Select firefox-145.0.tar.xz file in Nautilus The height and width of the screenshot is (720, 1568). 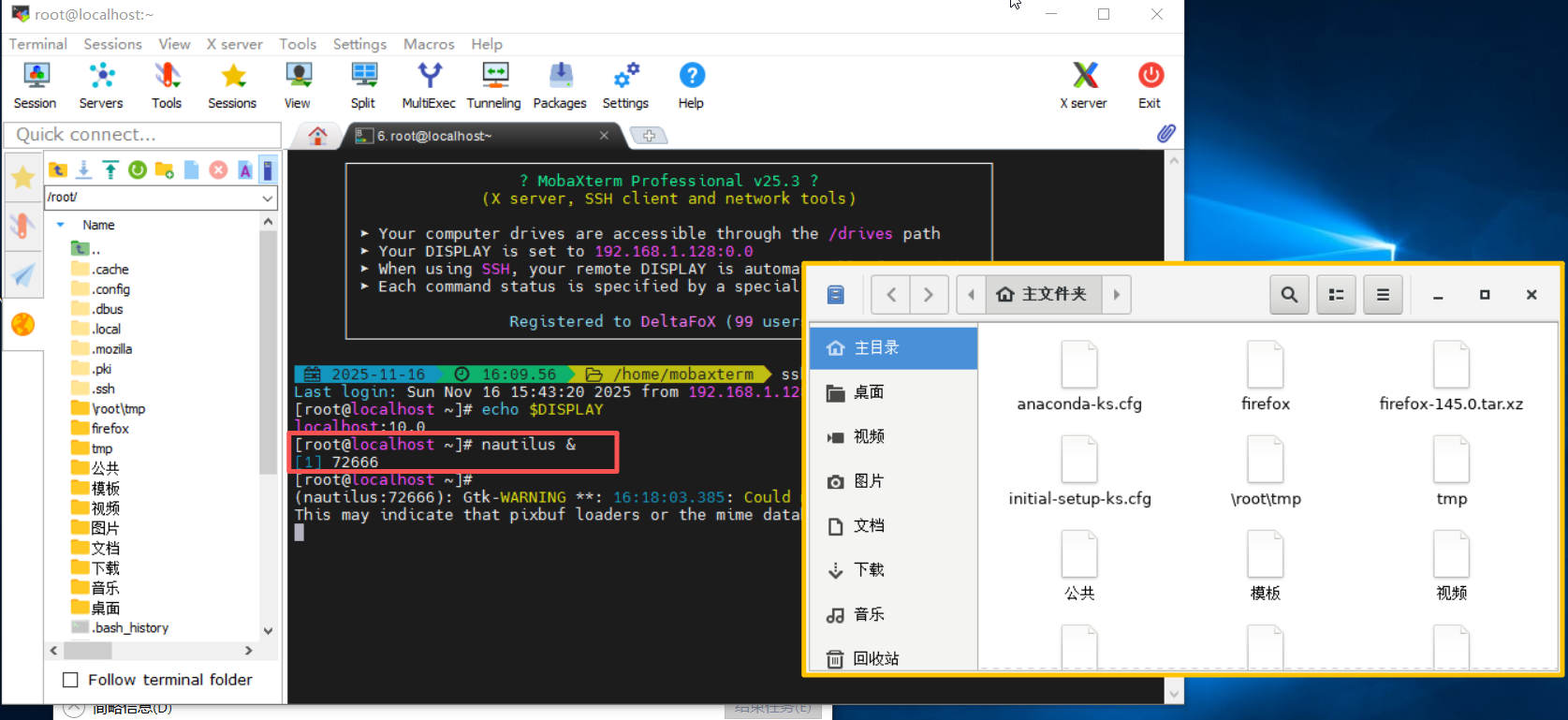(x=1451, y=376)
